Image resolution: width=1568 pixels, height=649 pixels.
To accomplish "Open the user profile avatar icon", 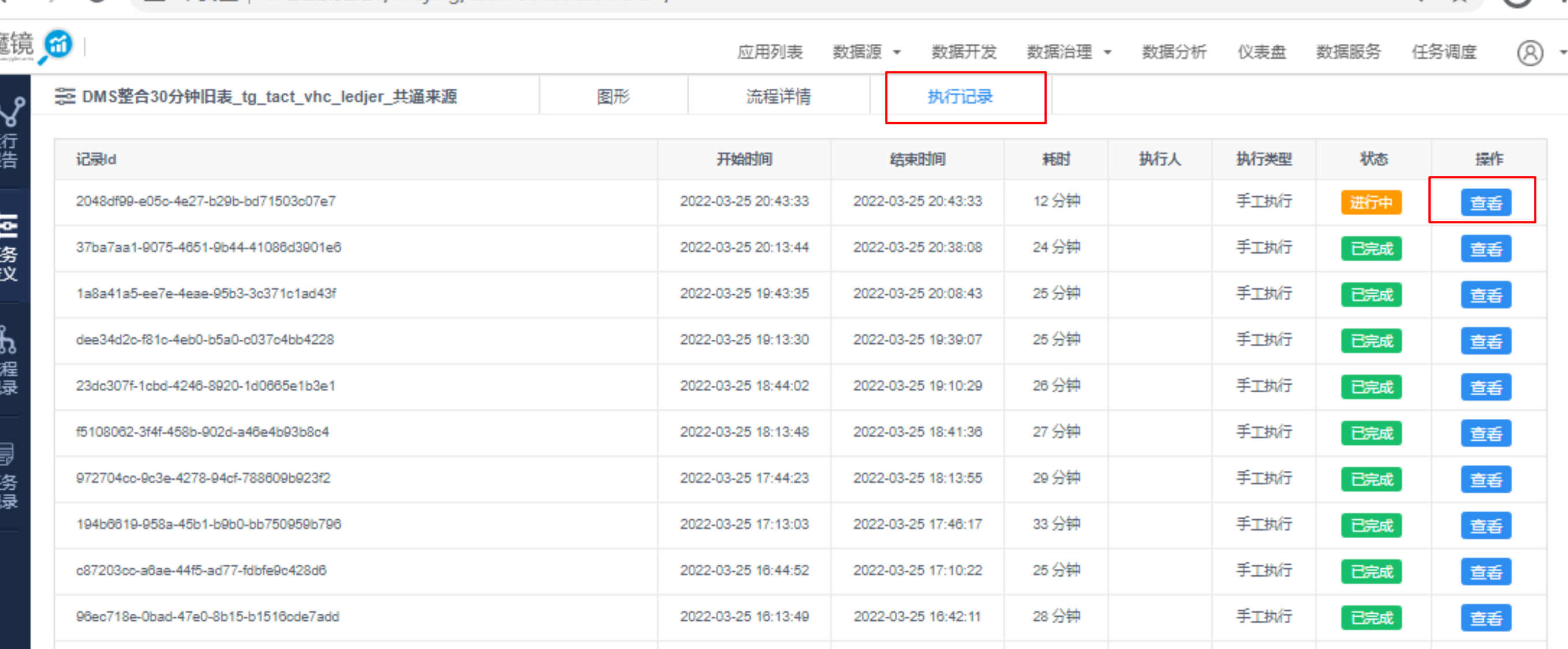I will (x=1529, y=53).
